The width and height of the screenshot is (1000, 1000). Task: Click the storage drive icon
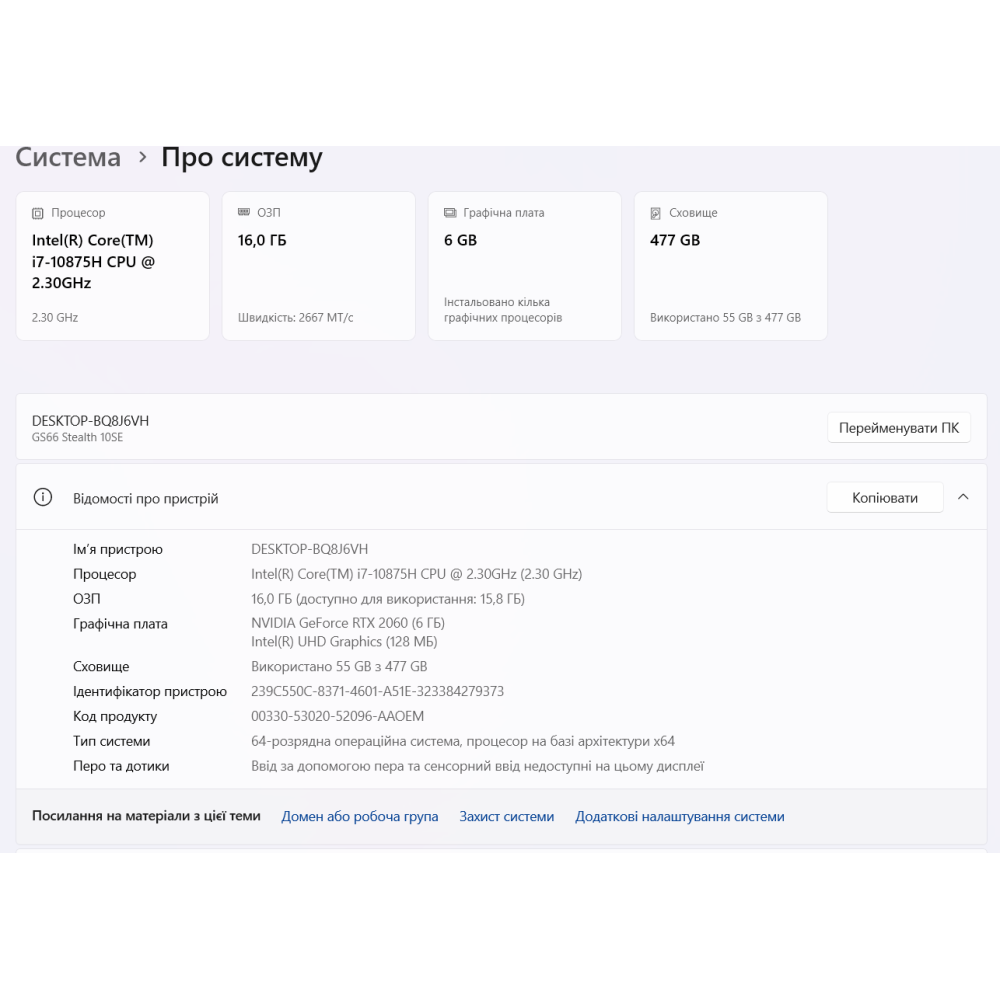click(656, 213)
